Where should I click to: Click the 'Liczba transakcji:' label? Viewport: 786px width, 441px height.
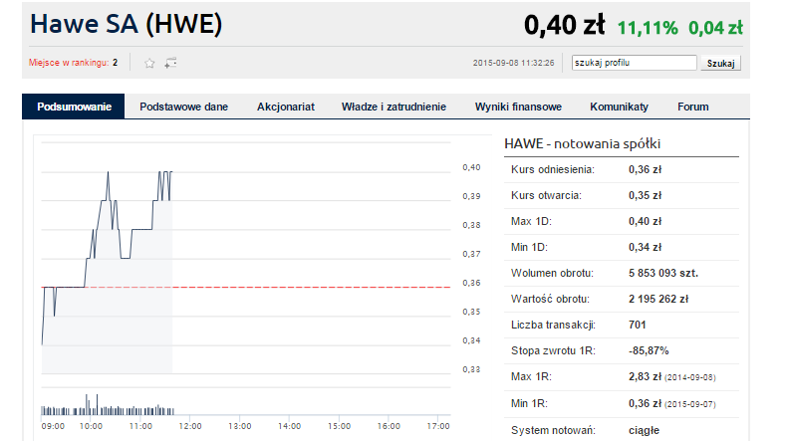point(553,325)
